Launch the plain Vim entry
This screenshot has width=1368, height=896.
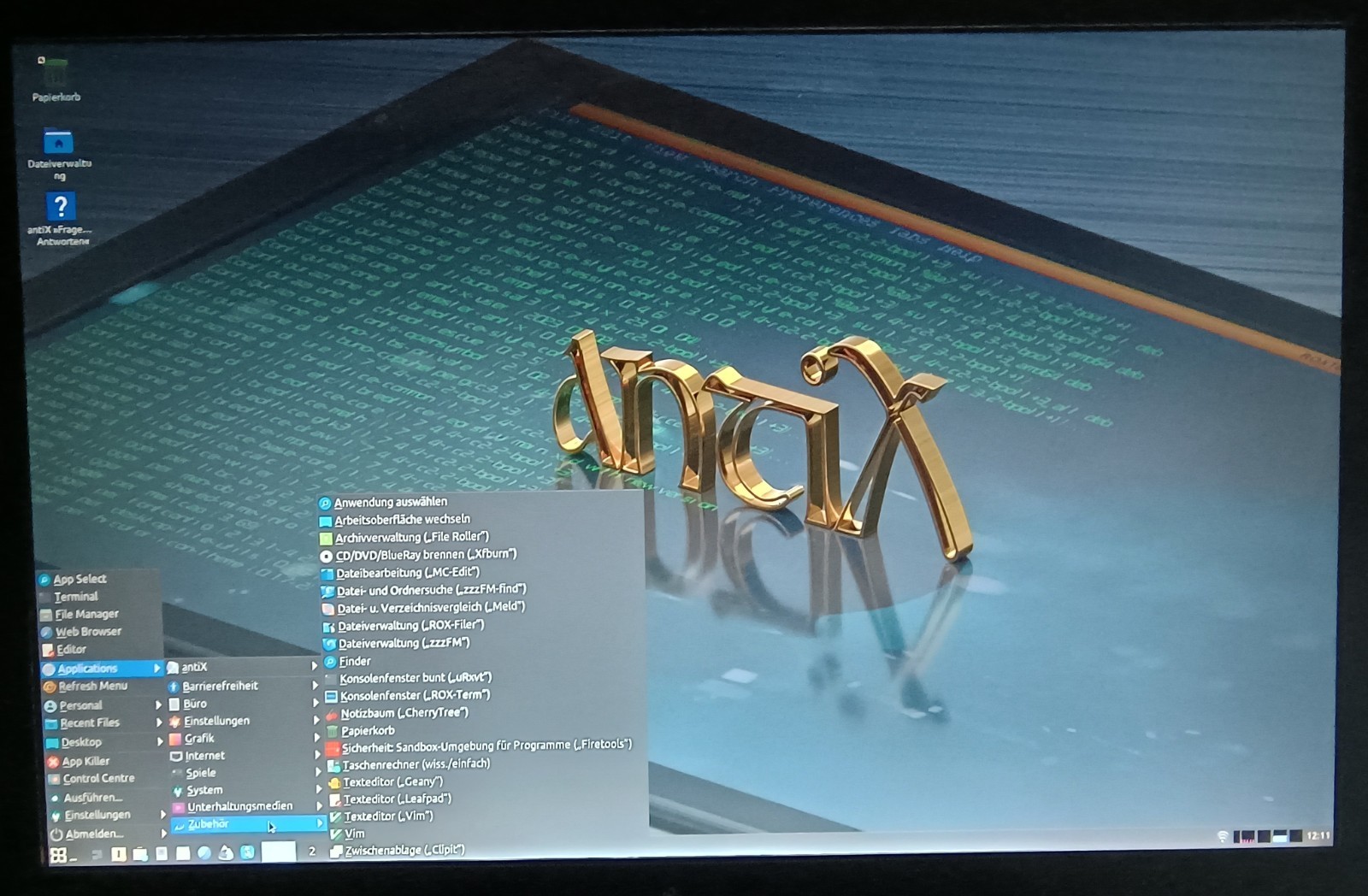click(347, 834)
